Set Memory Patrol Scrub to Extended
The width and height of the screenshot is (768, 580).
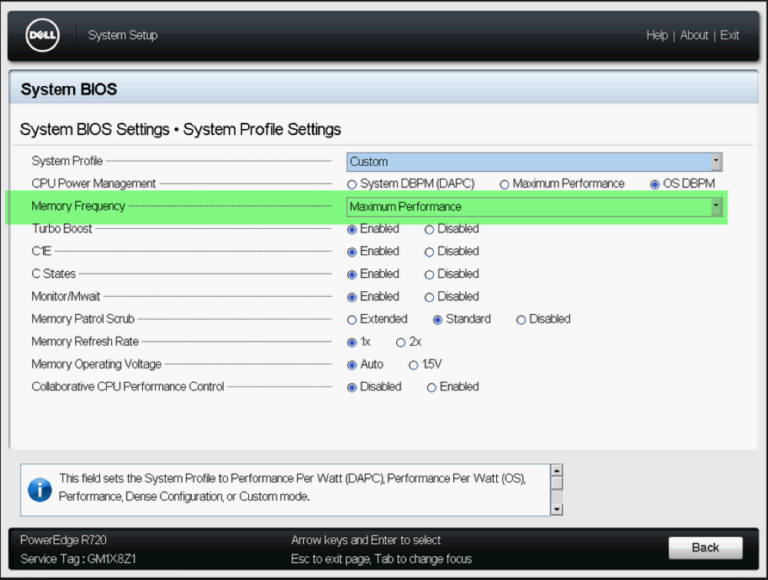352,320
